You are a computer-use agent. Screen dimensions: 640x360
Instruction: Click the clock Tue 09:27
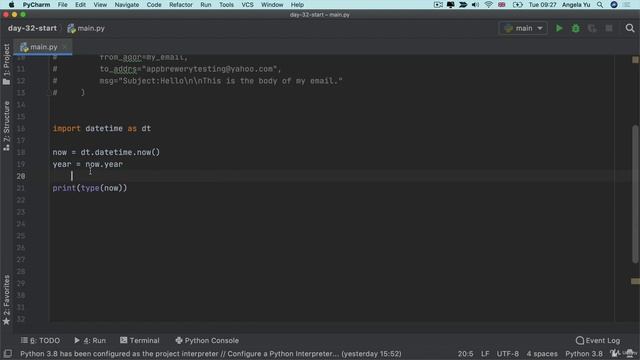coord(542,5)
